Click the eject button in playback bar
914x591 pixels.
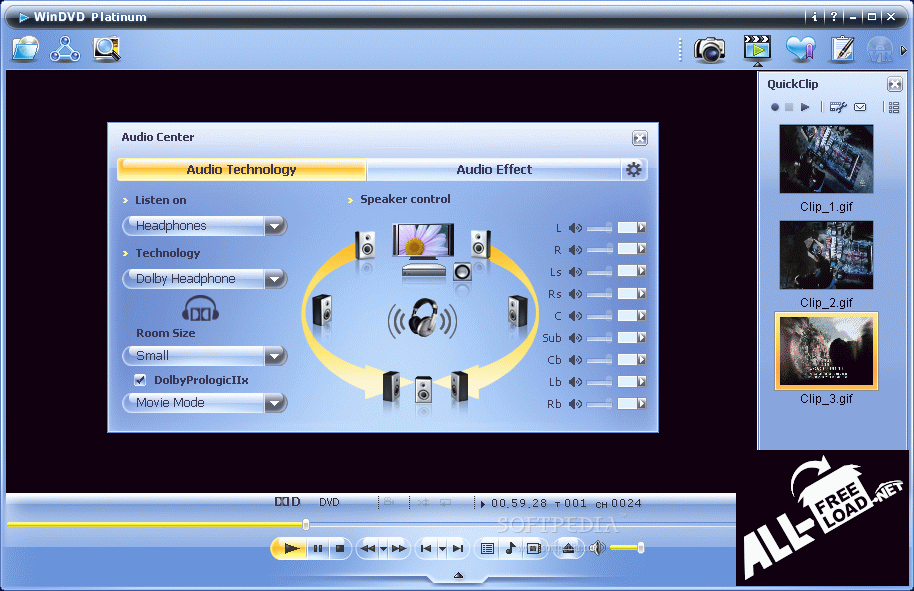point(569,548)
